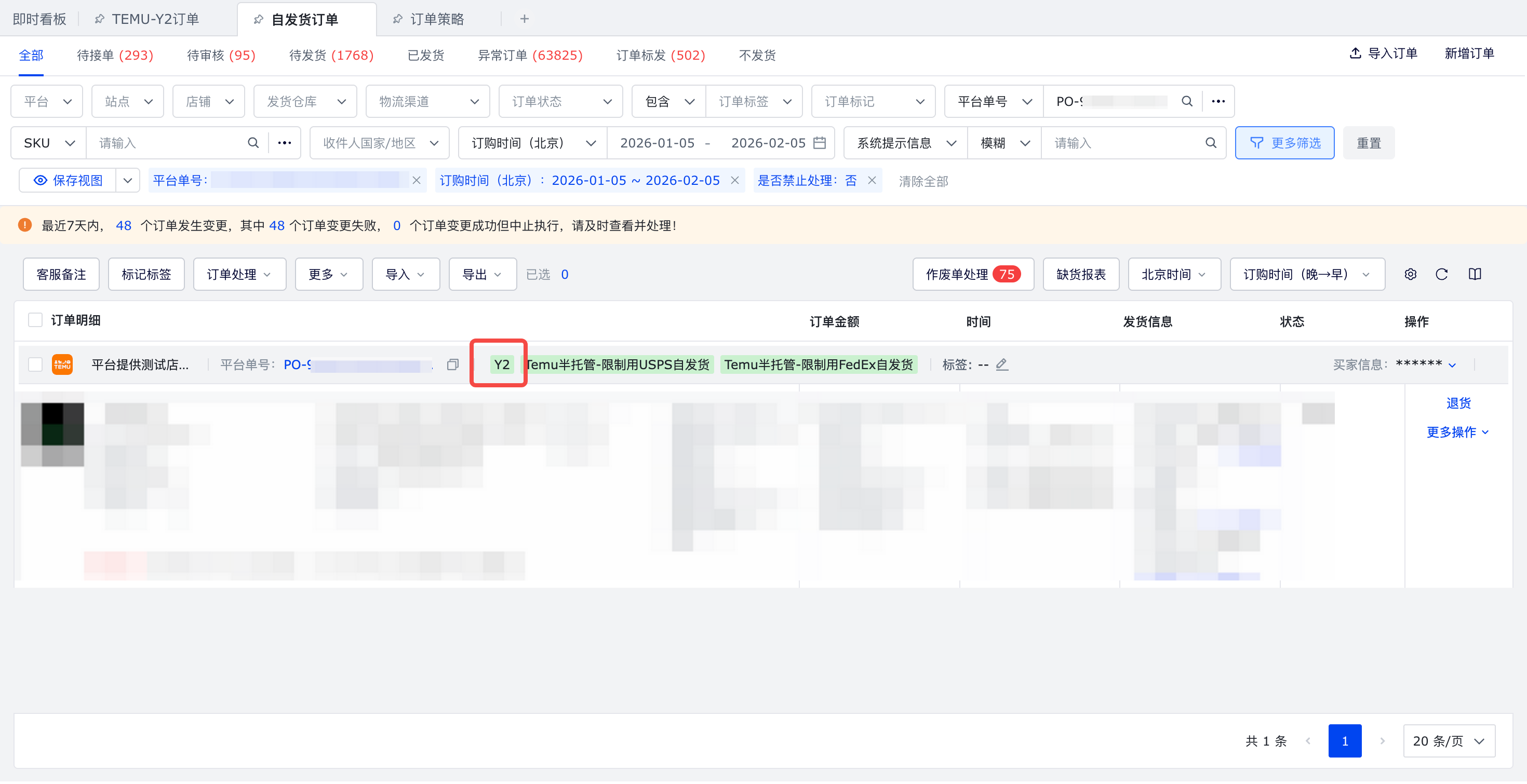Remove the 是否禁止处理 filter chip

872,181
